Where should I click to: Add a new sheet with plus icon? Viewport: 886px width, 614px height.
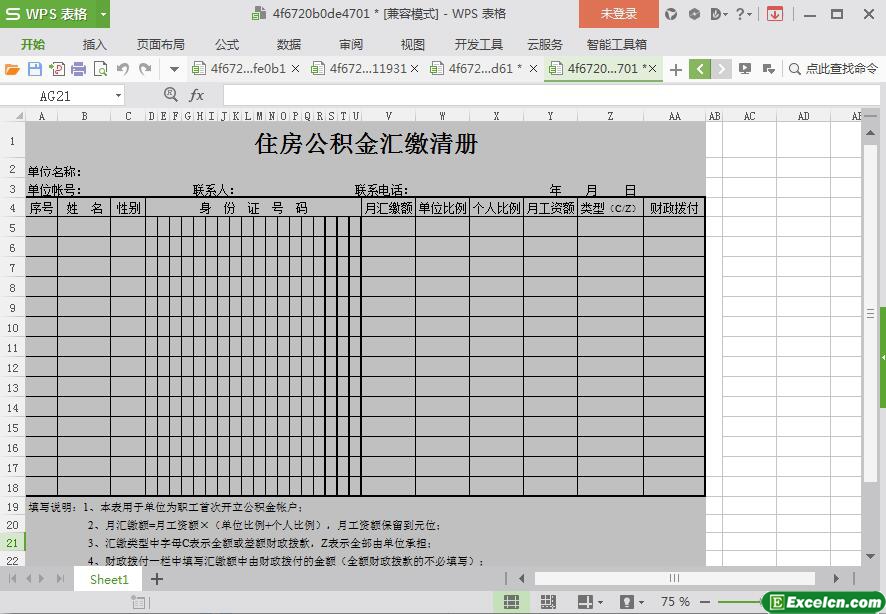[157, 579]
